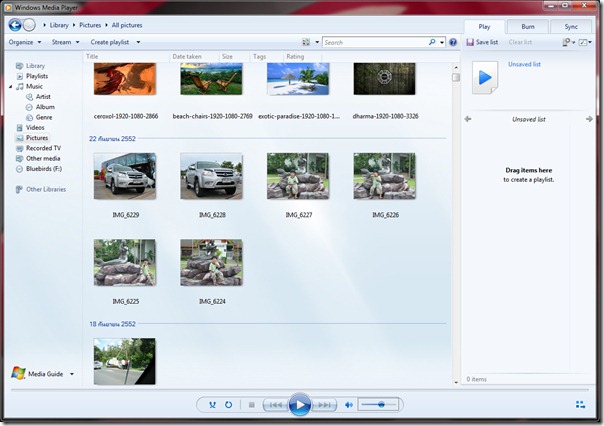Open the Help question mark icon
This screenshot has width=604, height=426.
point(453,43)
